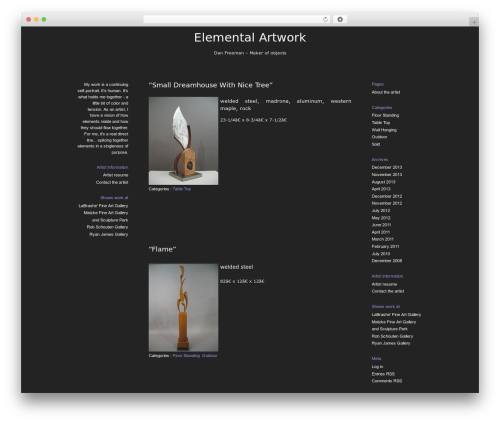500x423 pixels.
Task: Click the "welded steel" text in the Flame post
Action: click(x=236, y=267)
